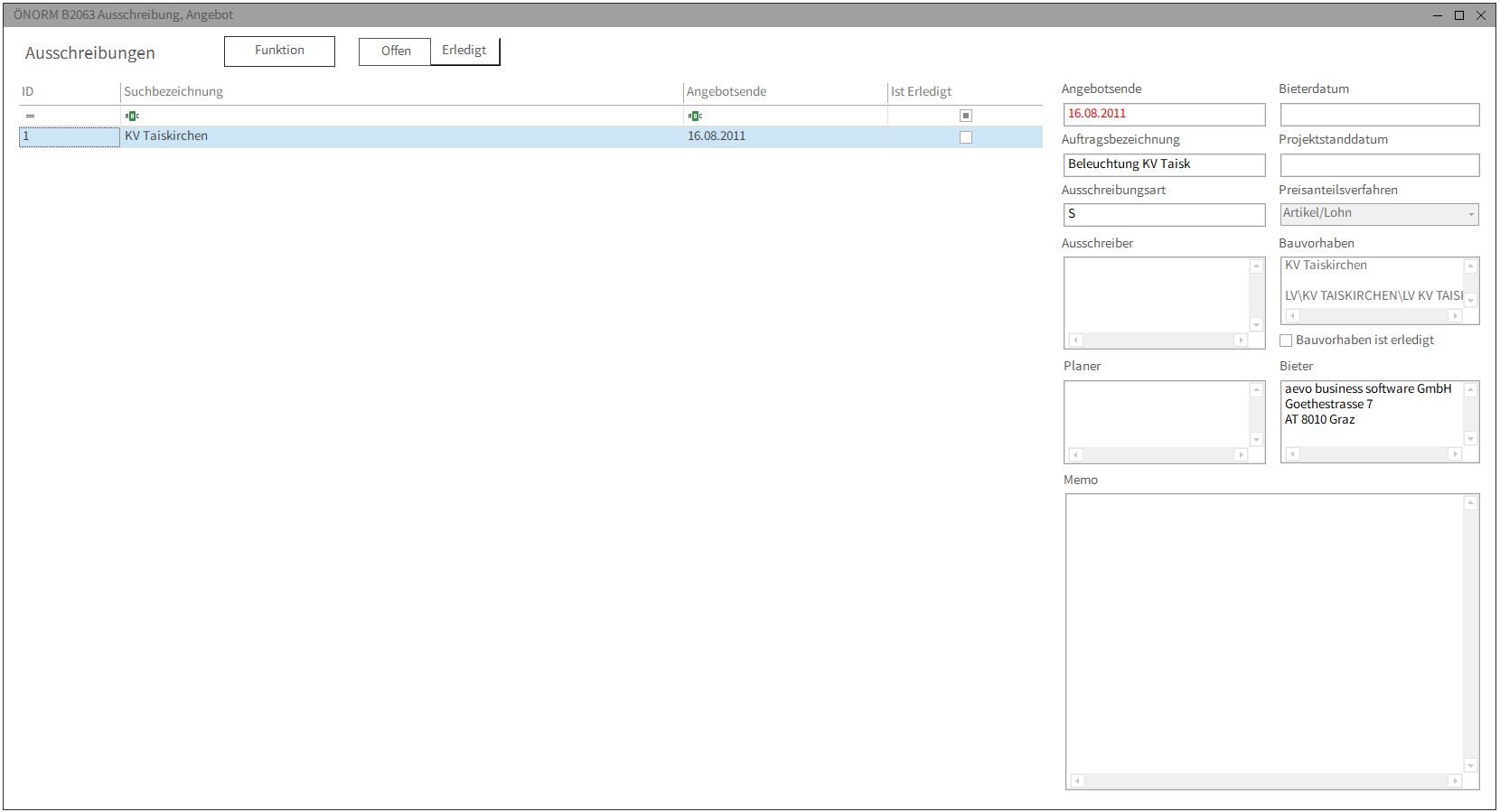The height and width of the screenshot is (812, 1500).
Task: Click Bauvorhaben horizontal scroll right arrow
Action: [1455, 316]
